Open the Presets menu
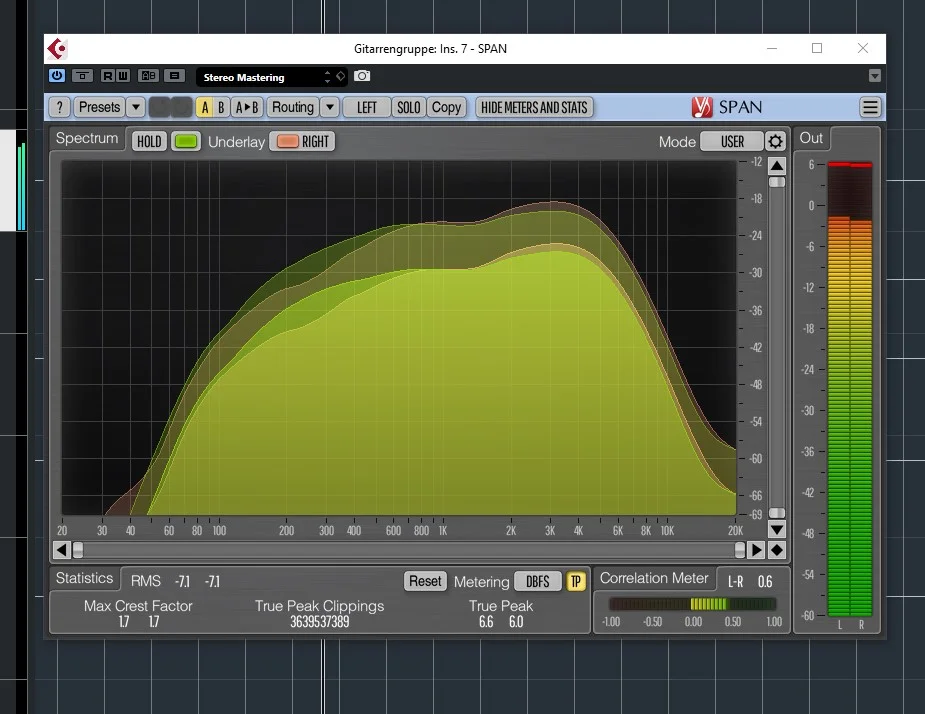This screenshot has height=714, width=925. click(99, 107)
